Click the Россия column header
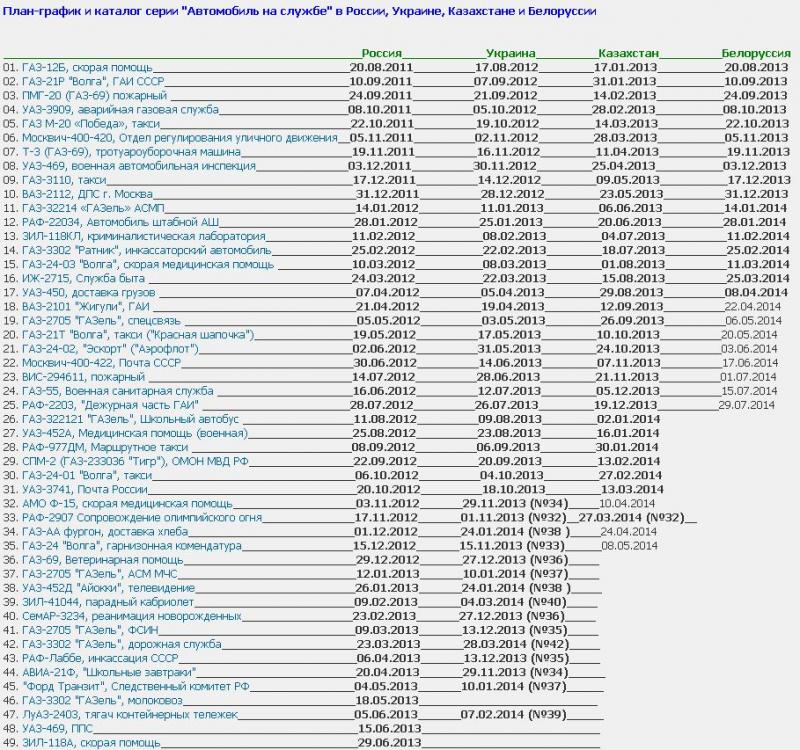800x750 pixels. pyautogui.click(x=382, y=53)
